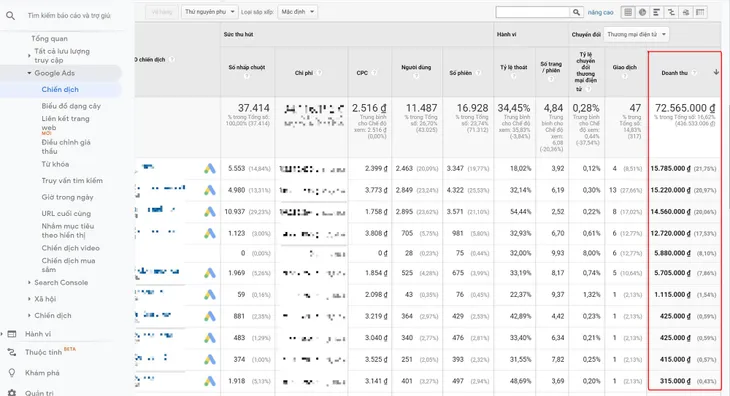
Task: Click the table search magnifier button
Action: coord(576,12)
